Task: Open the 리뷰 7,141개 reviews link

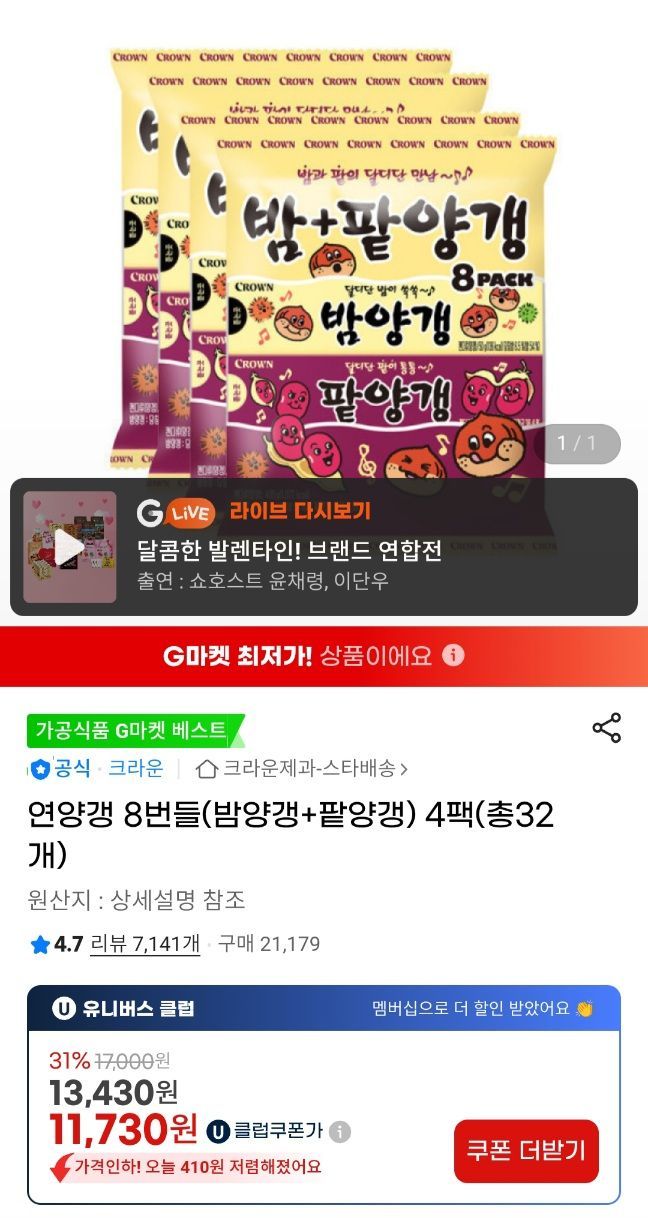Action: click(145, 944)
